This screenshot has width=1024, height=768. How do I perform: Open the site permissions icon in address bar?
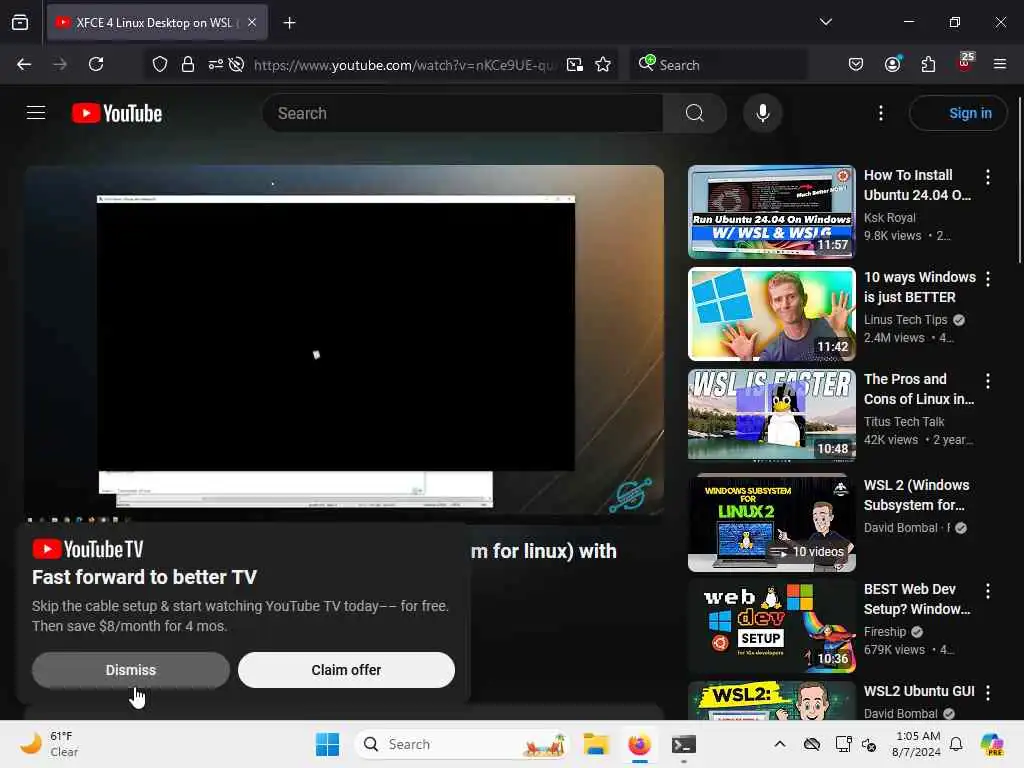point(216,64)
